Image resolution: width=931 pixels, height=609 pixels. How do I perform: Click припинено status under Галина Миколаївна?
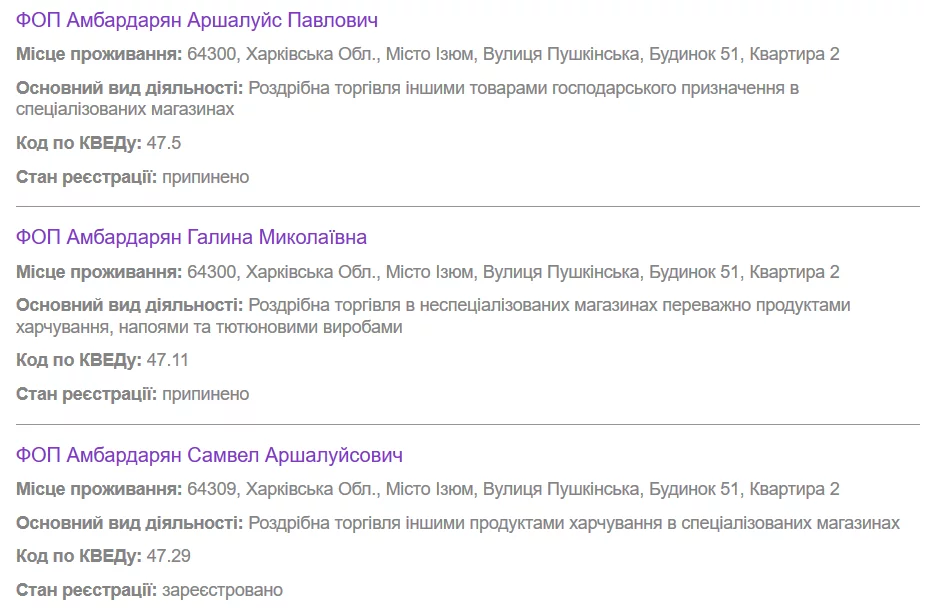pyautogui.click(x=205, y=394)
